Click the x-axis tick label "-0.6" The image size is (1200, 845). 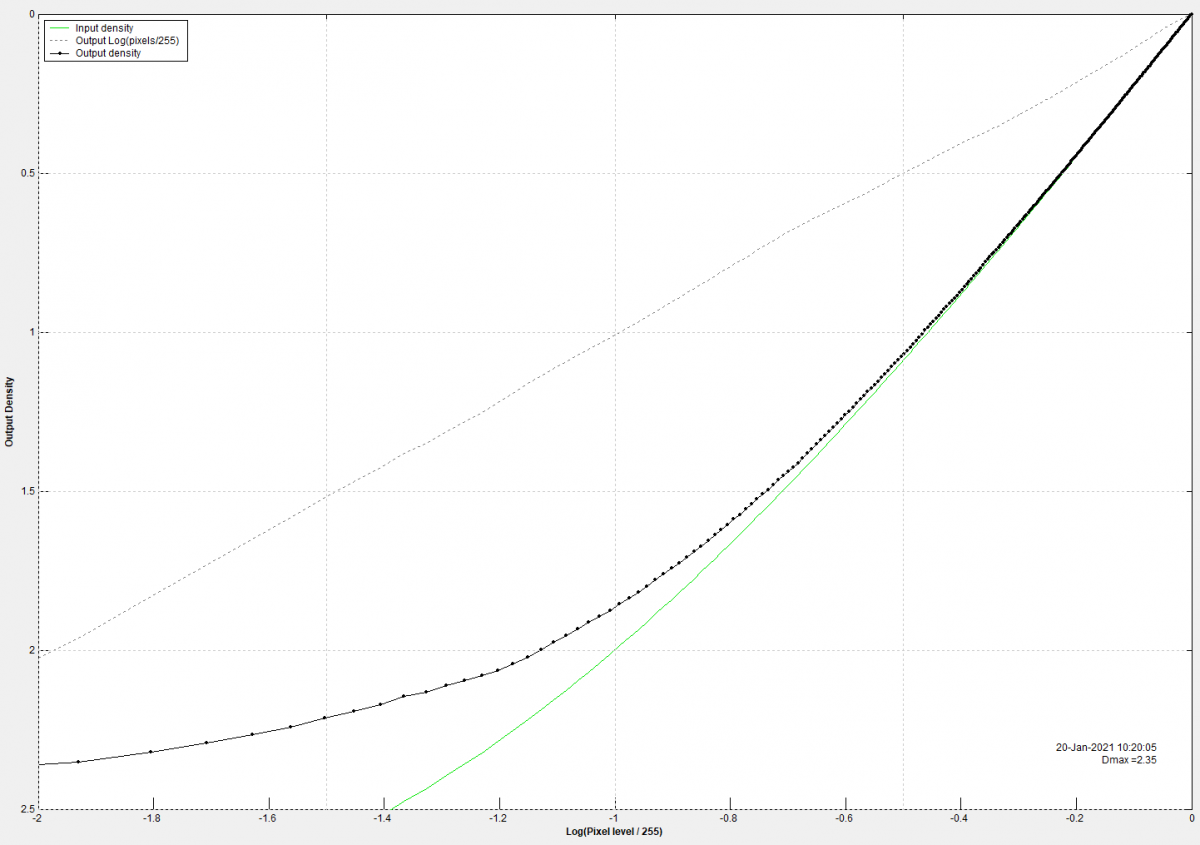click(845, 819)
